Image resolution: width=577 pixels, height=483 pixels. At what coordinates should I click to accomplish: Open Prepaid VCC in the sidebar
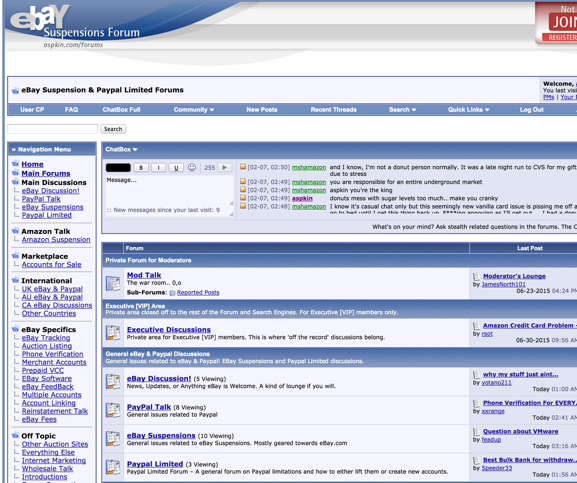(43, 370)
